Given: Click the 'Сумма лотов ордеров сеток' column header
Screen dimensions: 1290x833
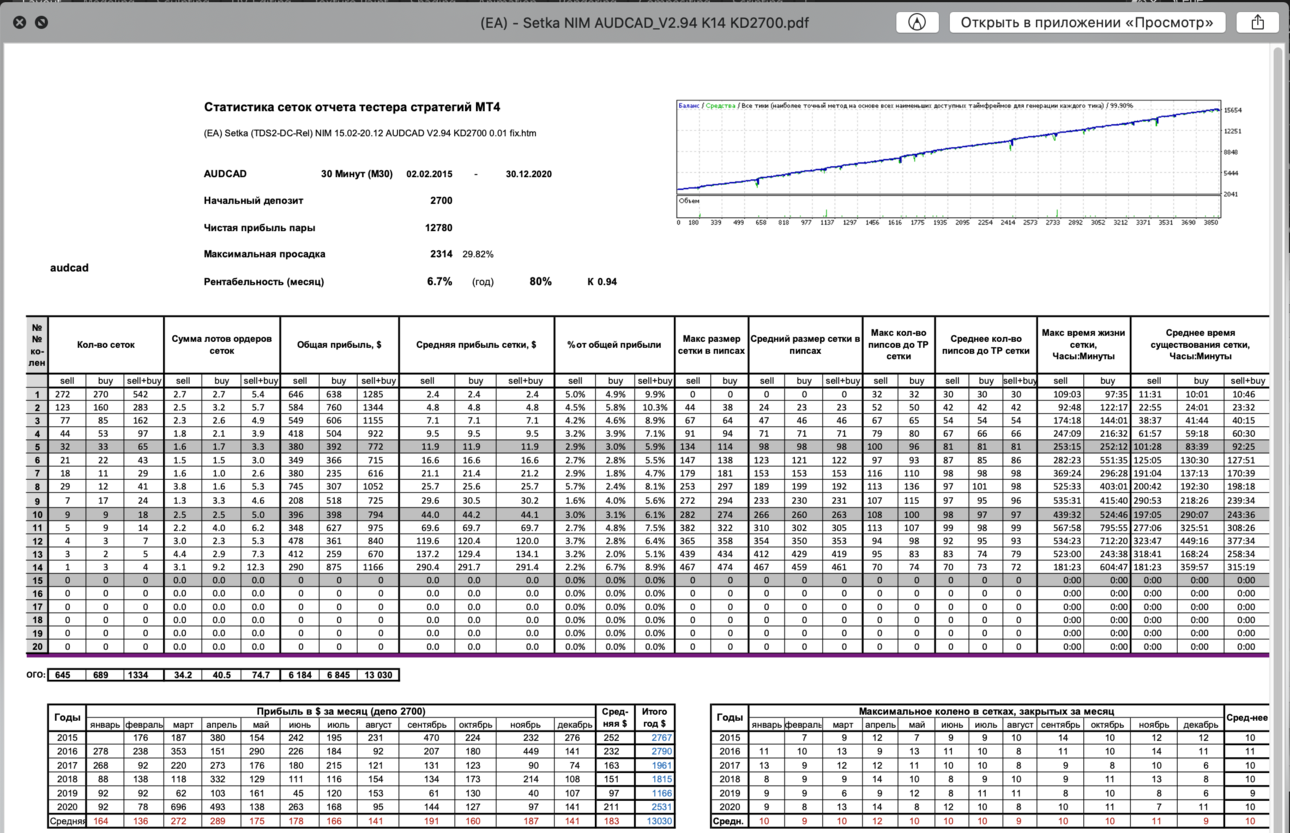Looking at the screenshot, I should coord(221,344).
